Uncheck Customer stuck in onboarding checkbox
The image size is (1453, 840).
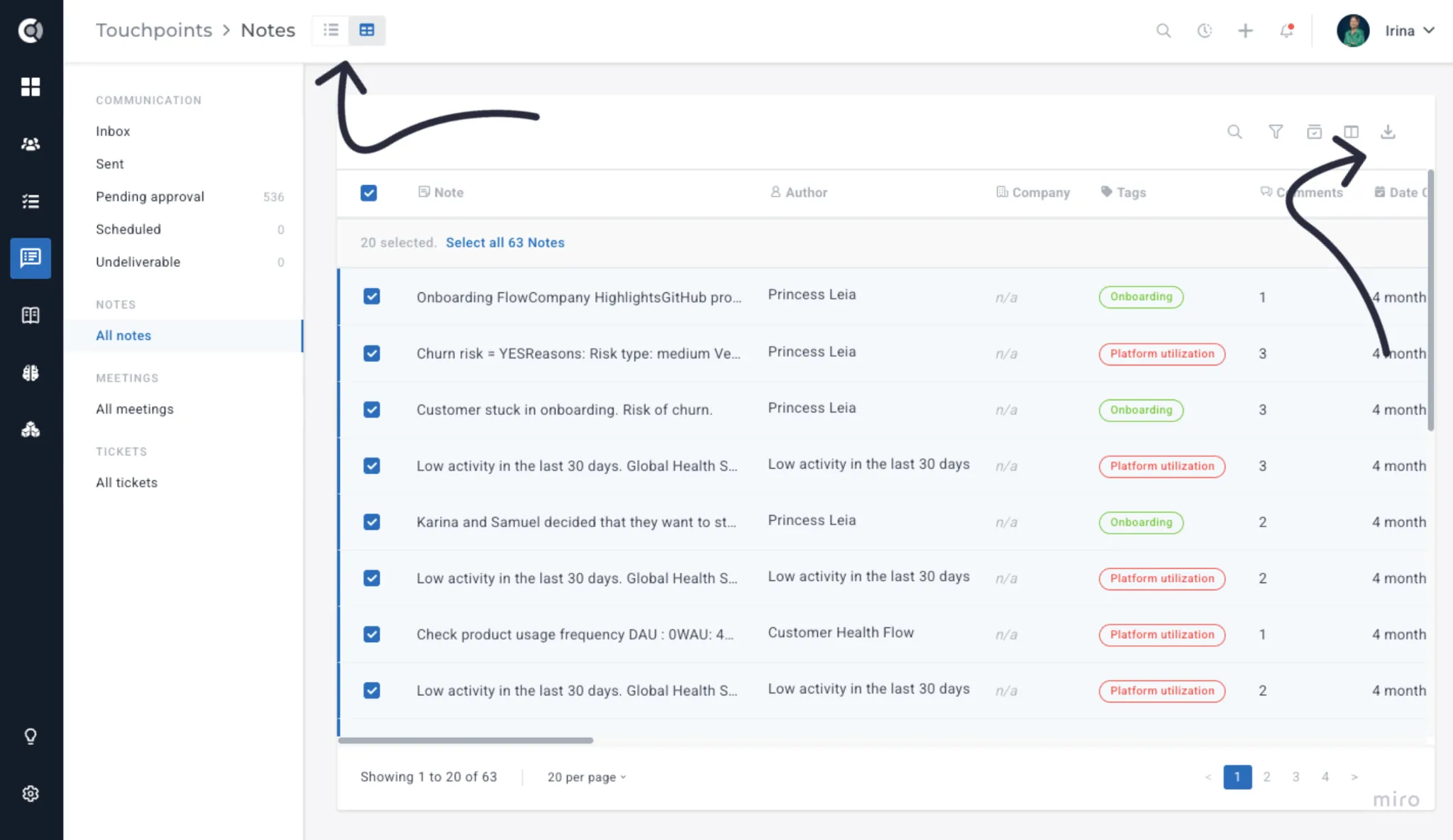pyautogui.click(x=372, y=409)
